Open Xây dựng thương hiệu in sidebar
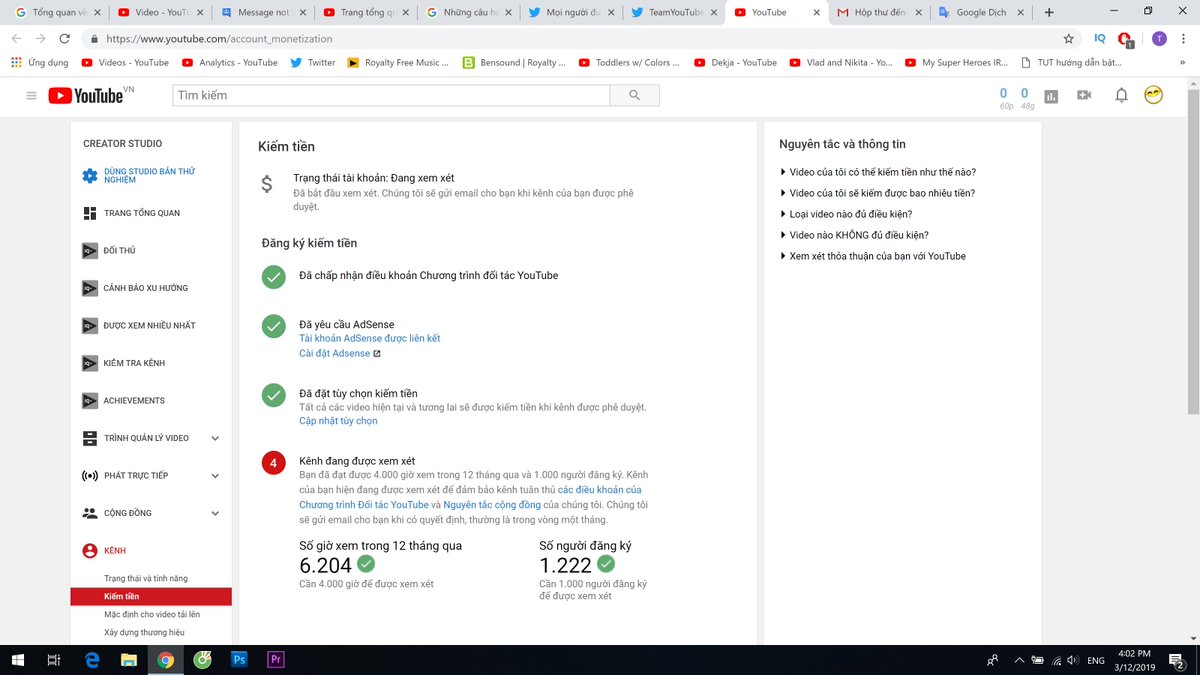 [x=144, y=632]
